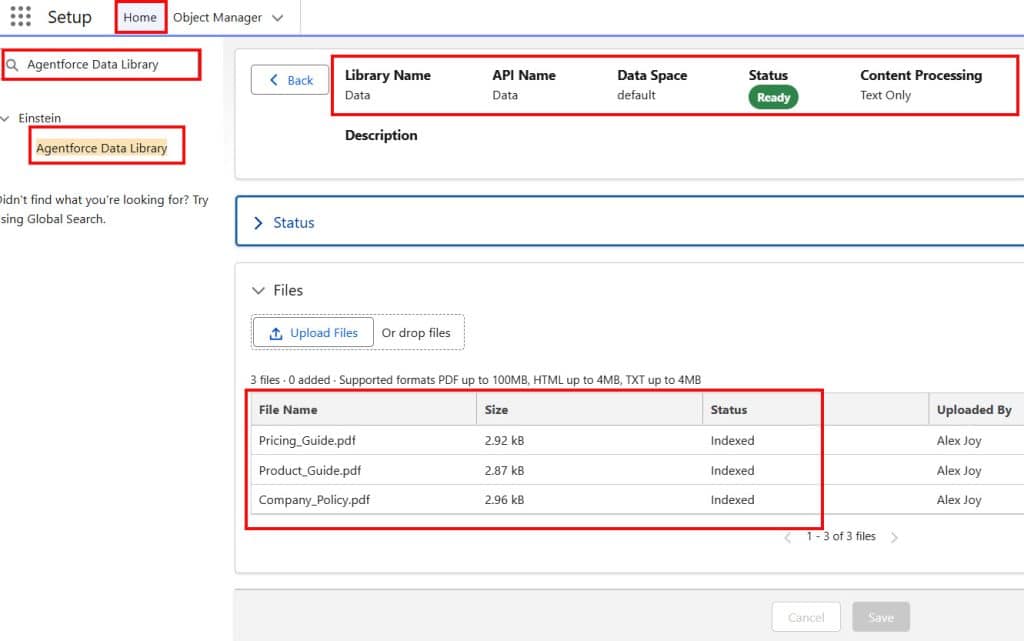1024x641 pixels.
Task: Click the Quick Find search field
Action: [101, 65]
